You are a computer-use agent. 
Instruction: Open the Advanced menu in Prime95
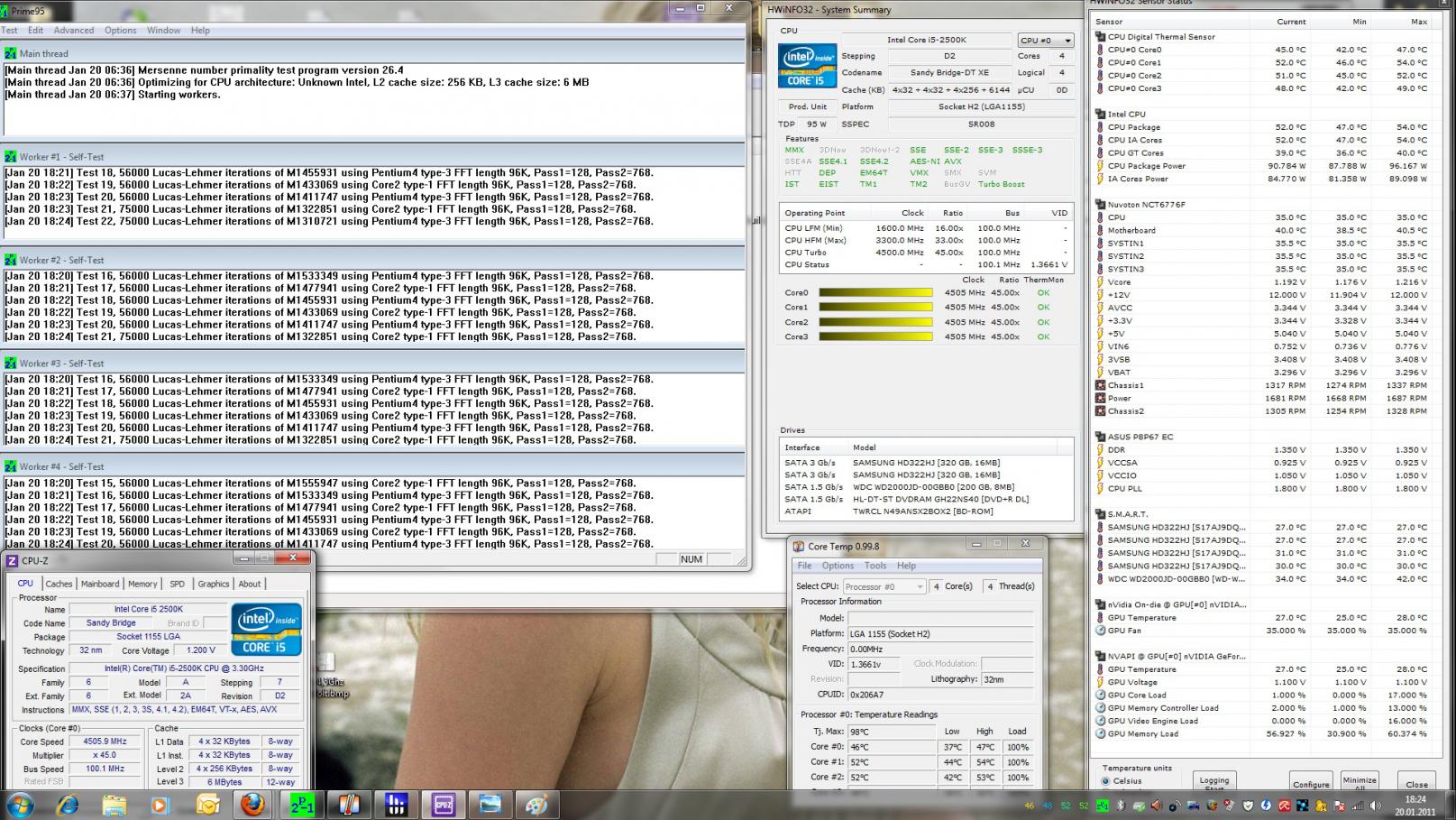(74, 31)
